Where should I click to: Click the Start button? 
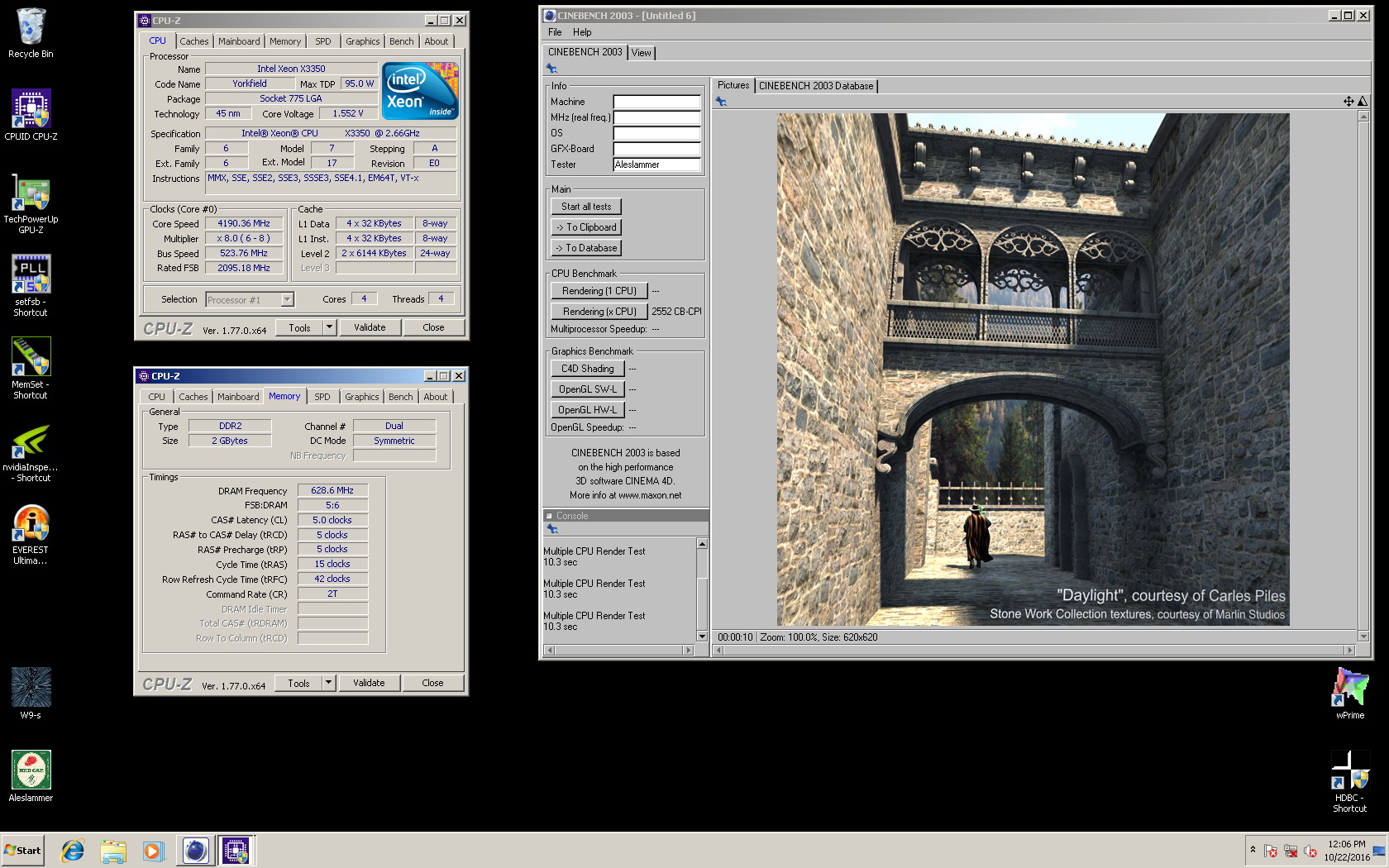pos(22,851)
